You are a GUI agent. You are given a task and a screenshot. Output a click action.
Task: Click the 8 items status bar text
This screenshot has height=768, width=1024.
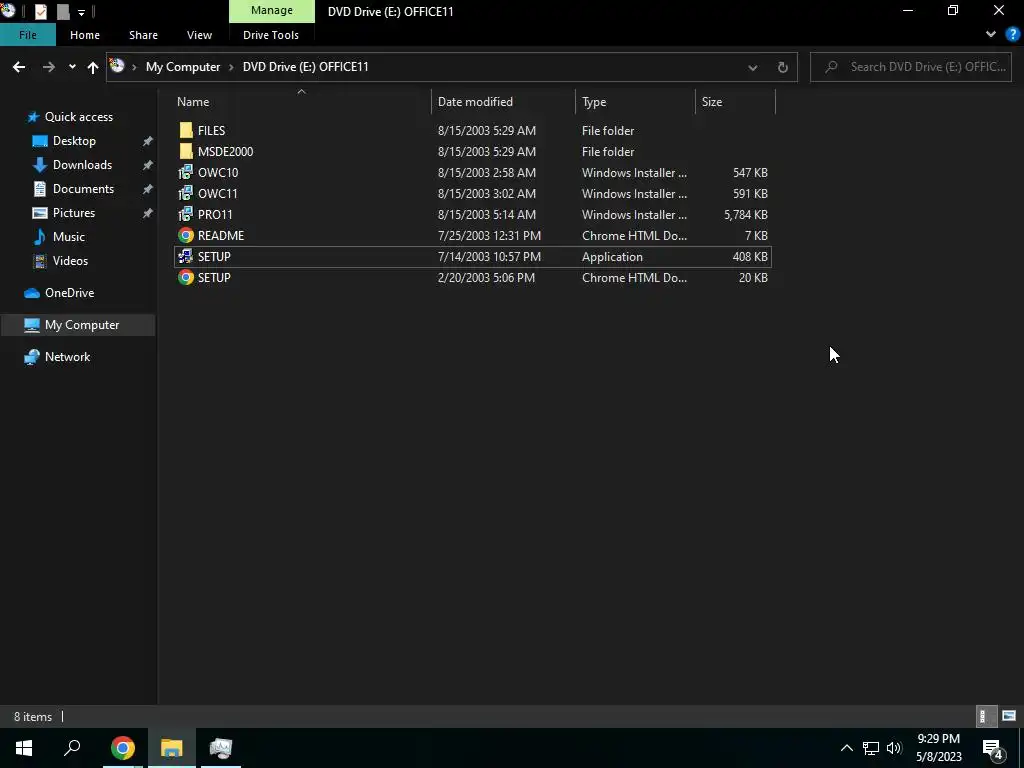[33, 716]
